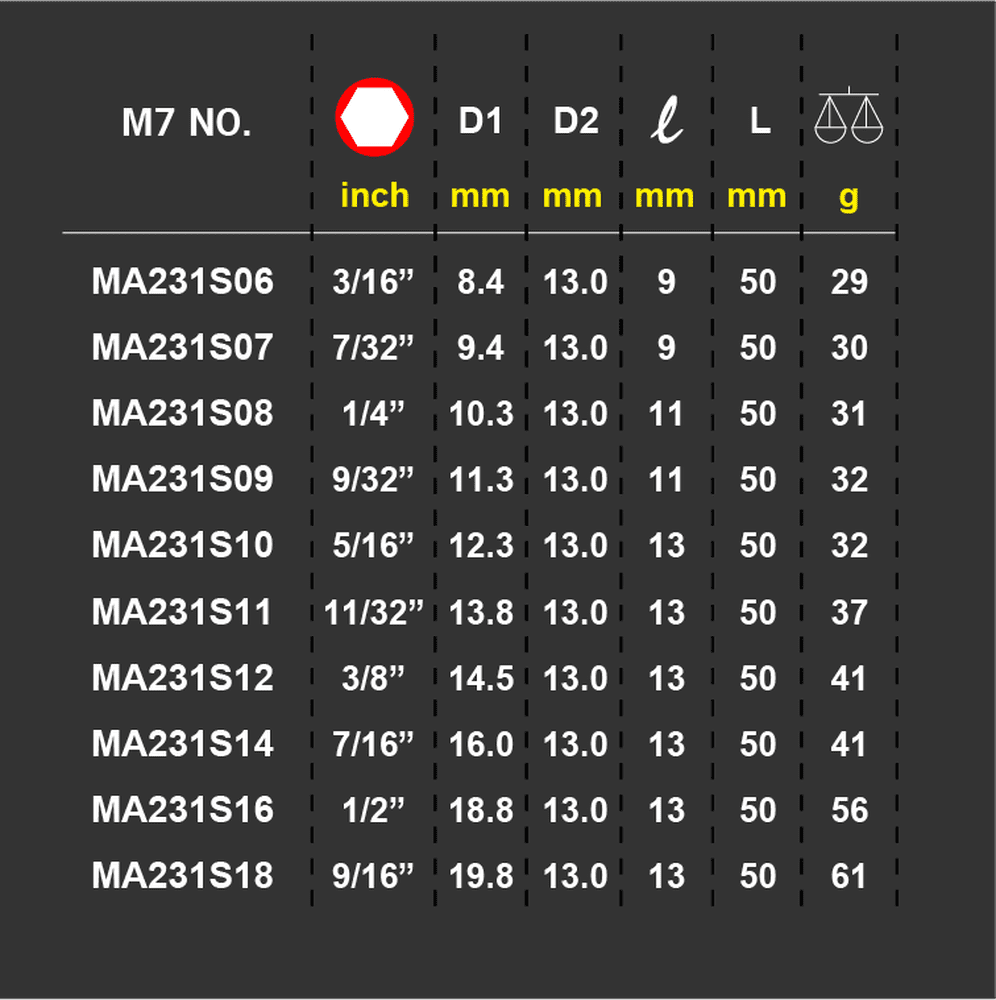This screenshot has width=996, height=1000.
Task: Click the D1 column header
Action: [x=480, y=121]
